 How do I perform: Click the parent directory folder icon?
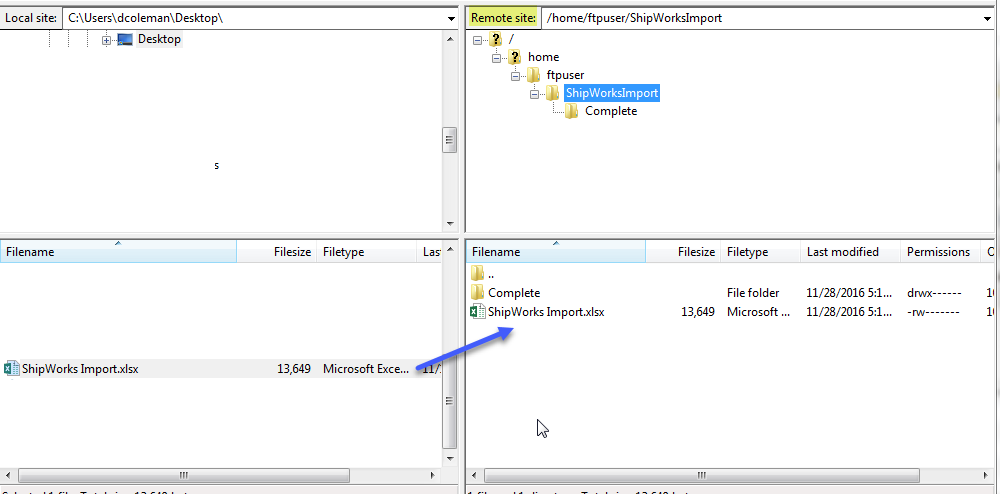coord(478,274)
